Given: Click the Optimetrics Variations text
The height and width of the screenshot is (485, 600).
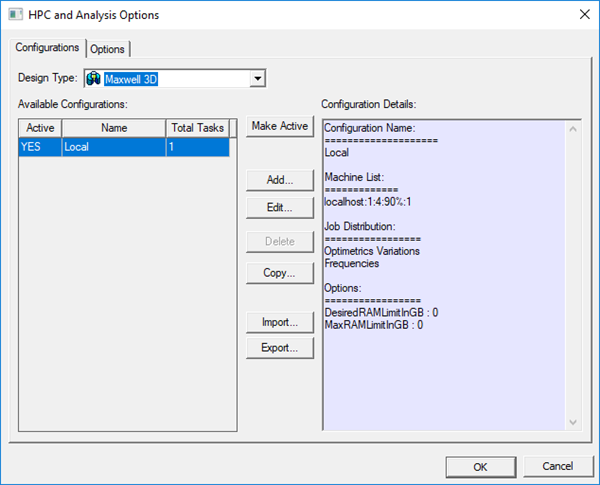Looking at the screenshot, I should (372, 251).
